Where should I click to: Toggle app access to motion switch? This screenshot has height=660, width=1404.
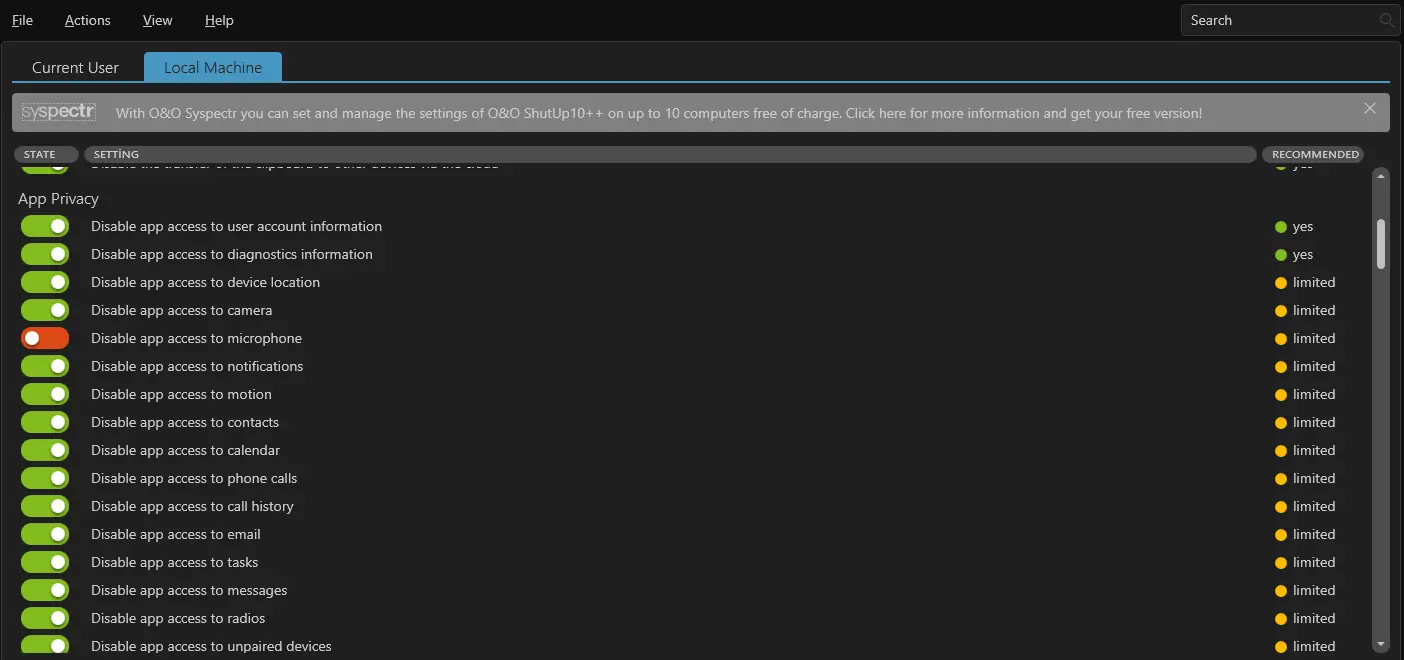[45, 394]
